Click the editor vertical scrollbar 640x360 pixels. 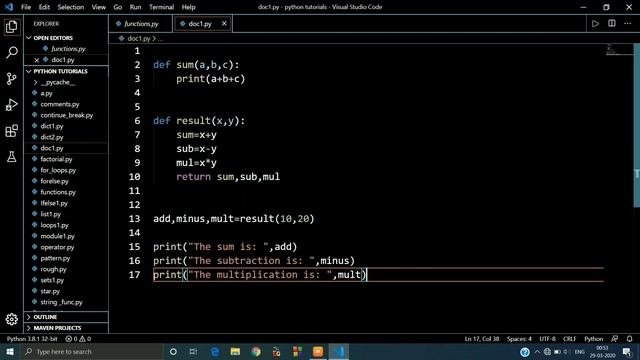coord(637,124)
